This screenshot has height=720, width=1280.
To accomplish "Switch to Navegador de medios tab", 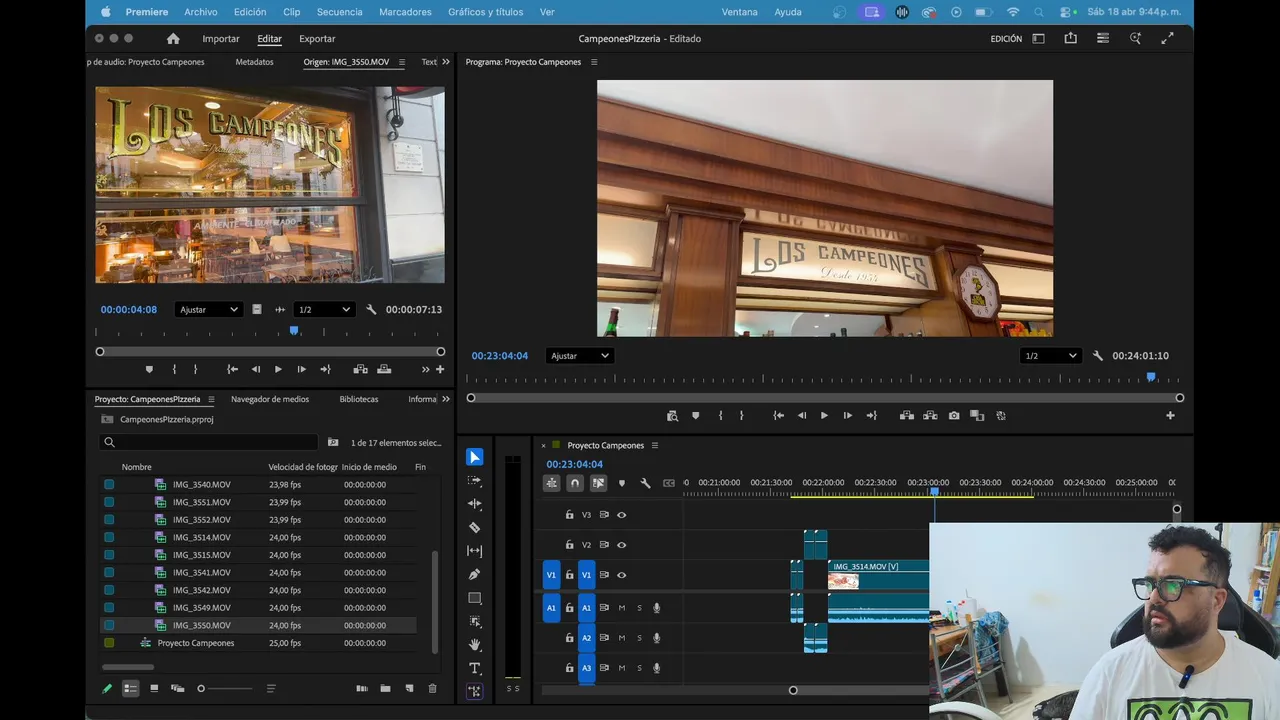I will coord(270,399).
